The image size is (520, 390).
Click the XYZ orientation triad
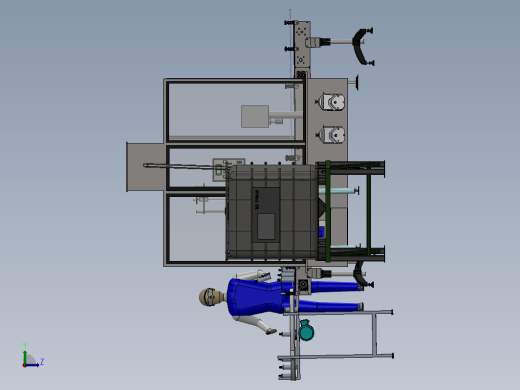click(33, 357)
